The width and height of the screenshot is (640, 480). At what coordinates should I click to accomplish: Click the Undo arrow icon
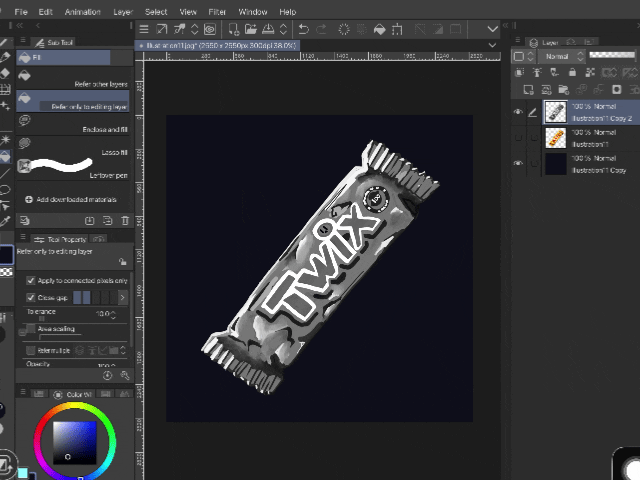303,29
